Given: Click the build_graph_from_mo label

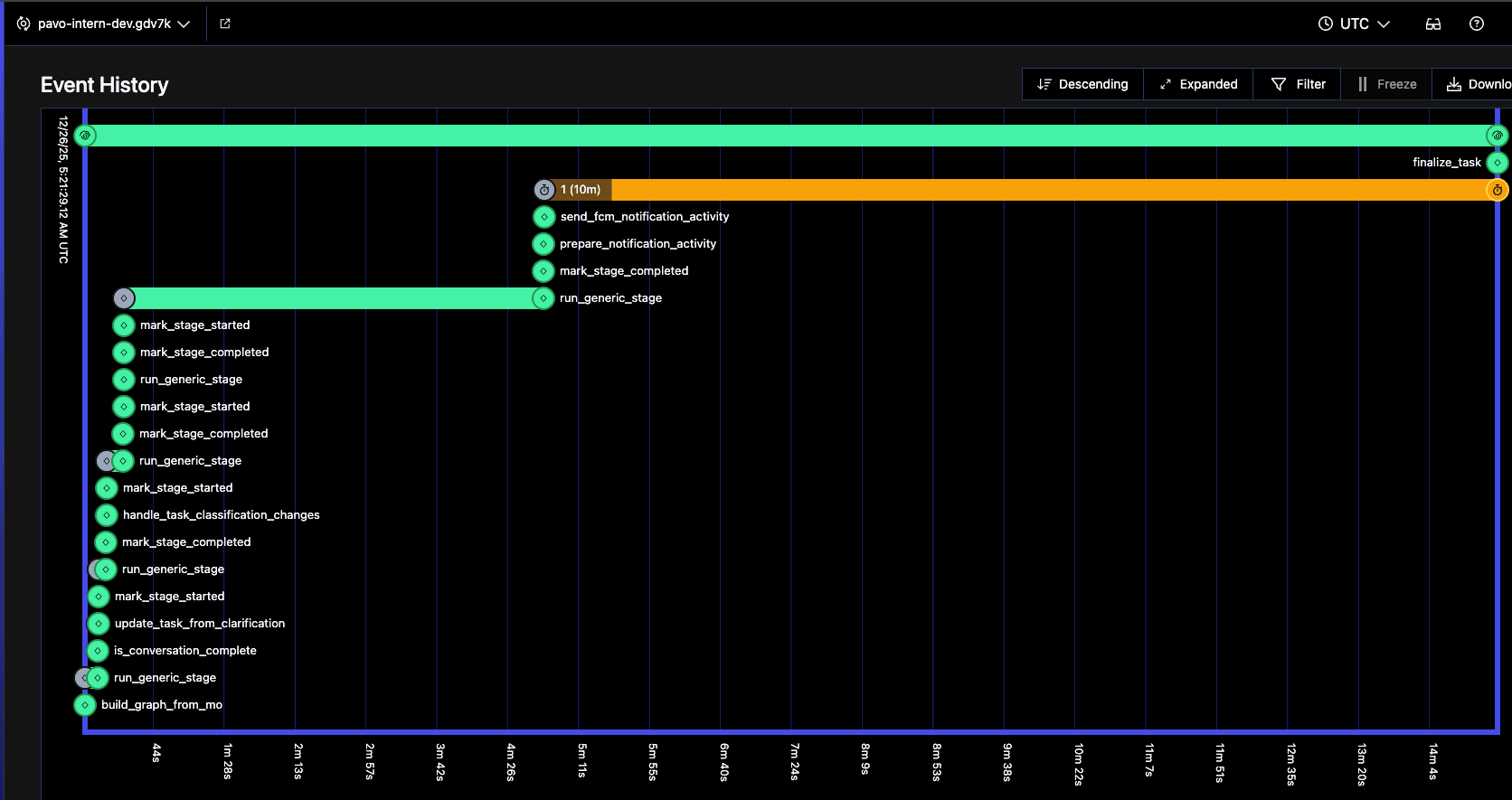Looking at the screenshot, I should point(162,705).
